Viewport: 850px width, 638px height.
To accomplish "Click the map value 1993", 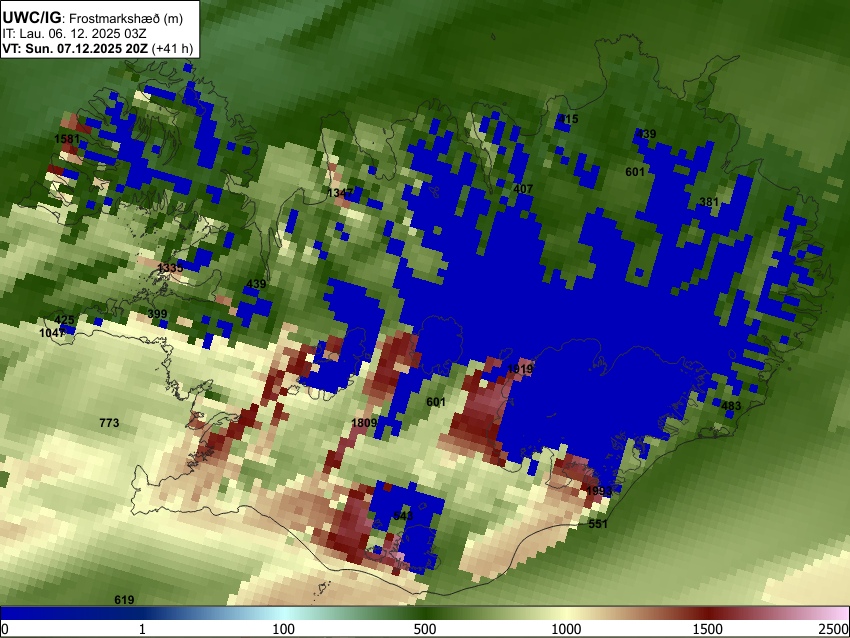I will click(599, 491).
